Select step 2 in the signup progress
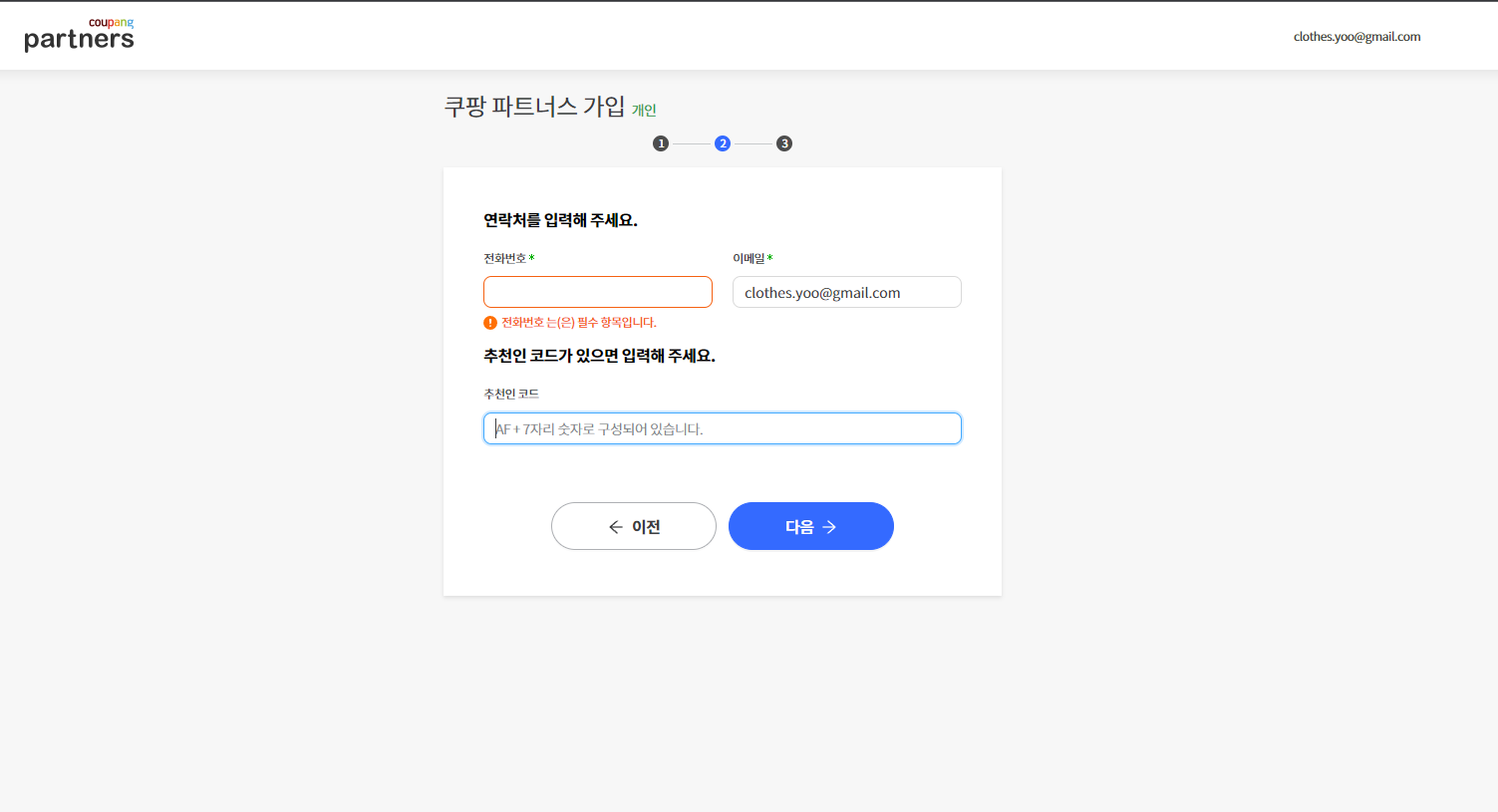The height and width of the screenshot is (812, 1498). click(x=723, y=143)
